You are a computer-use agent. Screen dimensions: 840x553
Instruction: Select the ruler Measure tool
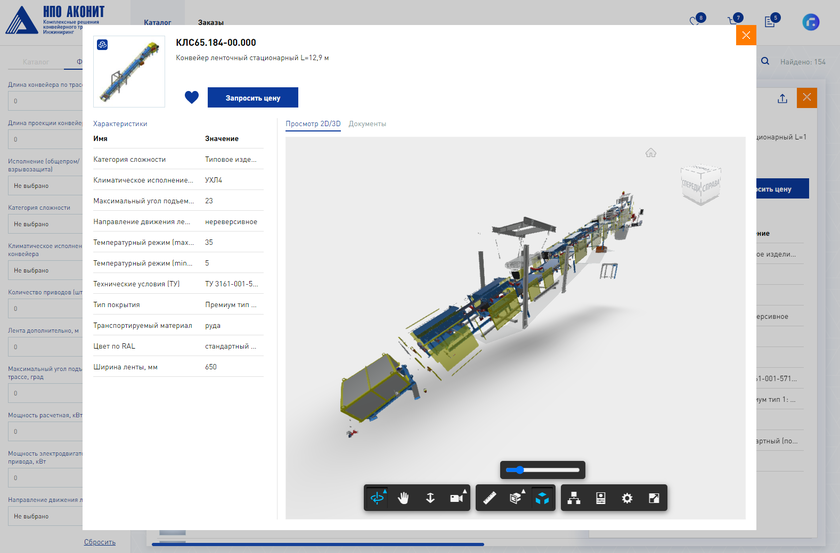coord(489,498)
